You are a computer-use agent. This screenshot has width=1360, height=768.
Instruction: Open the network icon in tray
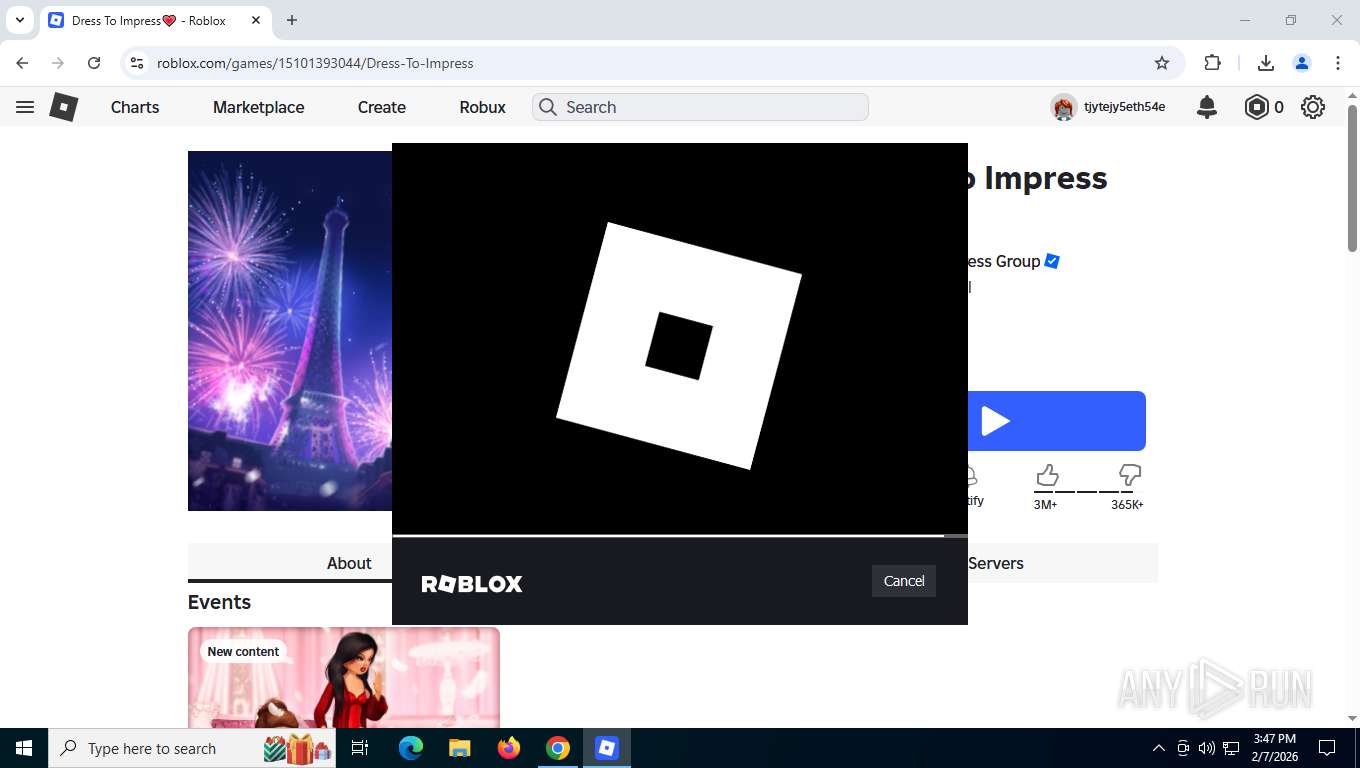click(x=1232, y=748)
